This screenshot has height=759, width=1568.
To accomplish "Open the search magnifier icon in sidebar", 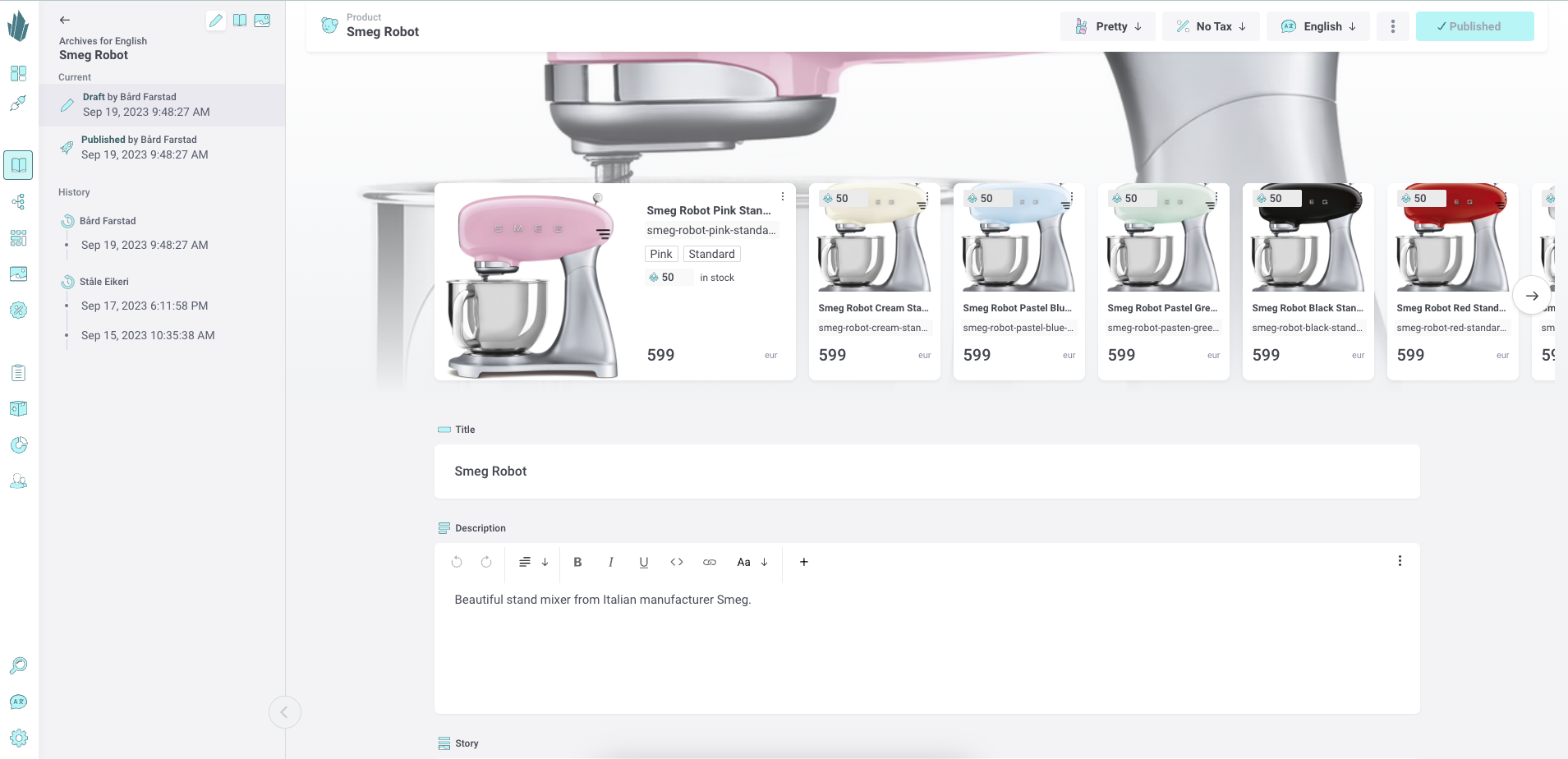I will (x=19, y=665).
